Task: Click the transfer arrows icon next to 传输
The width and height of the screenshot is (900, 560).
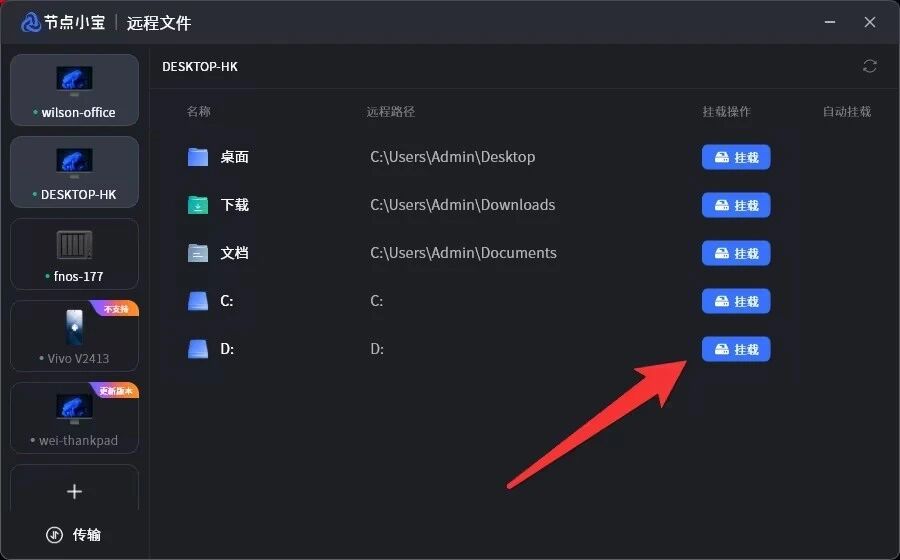Action: point(55,535)
